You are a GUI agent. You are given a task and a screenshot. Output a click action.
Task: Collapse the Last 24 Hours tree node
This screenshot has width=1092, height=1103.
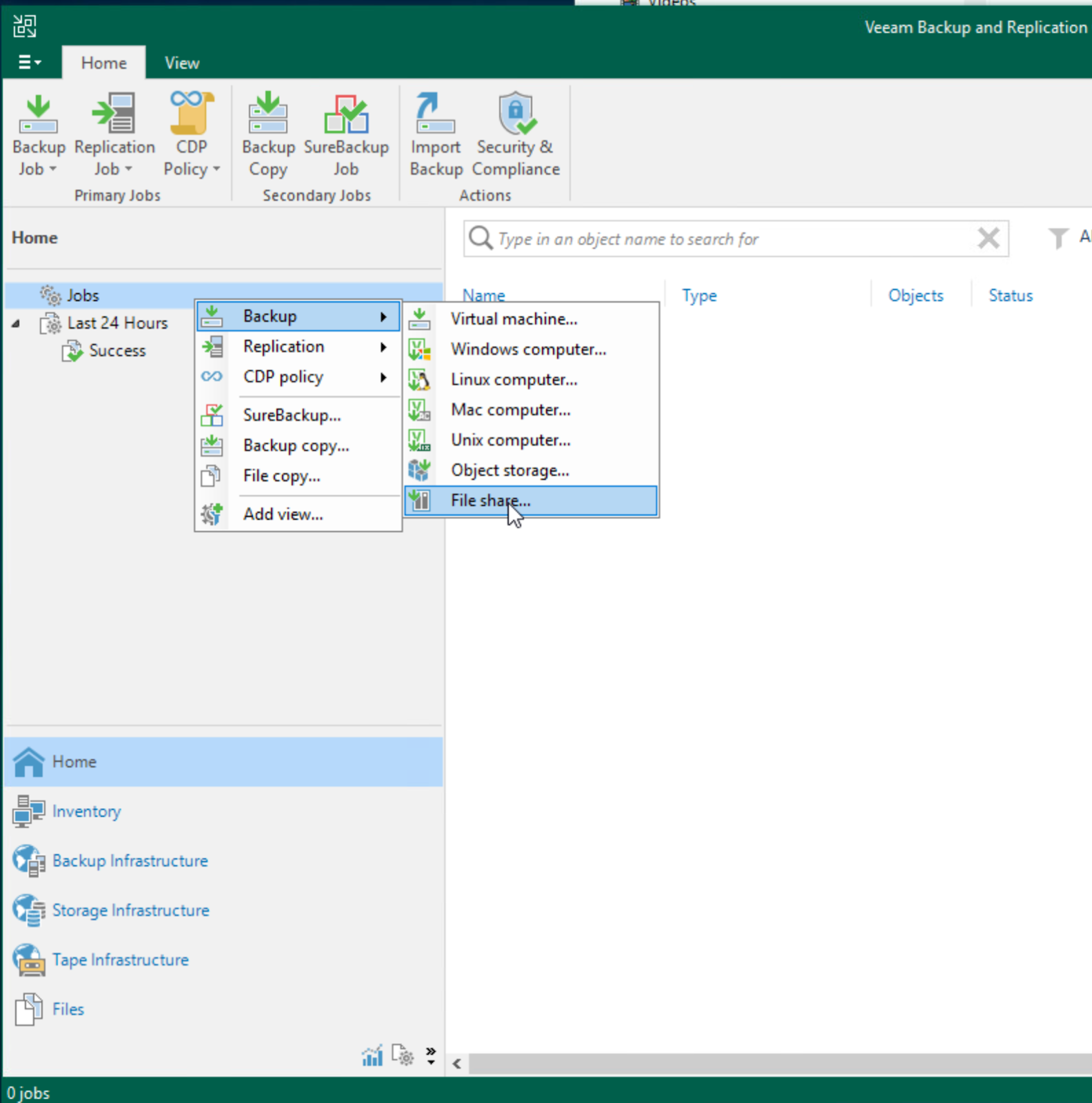(16, 323)
